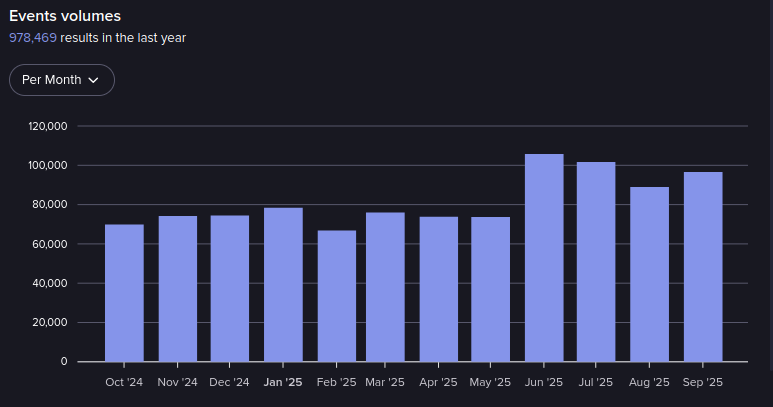773x407 pixels.
Task: Click the Sep '25 x-axis label
Action: tap(702, 382)
